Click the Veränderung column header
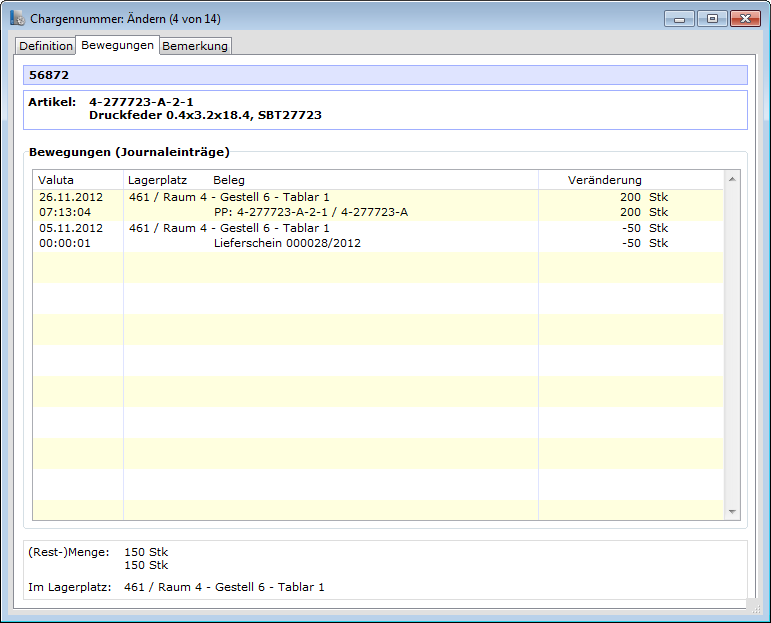 point(604,180)
